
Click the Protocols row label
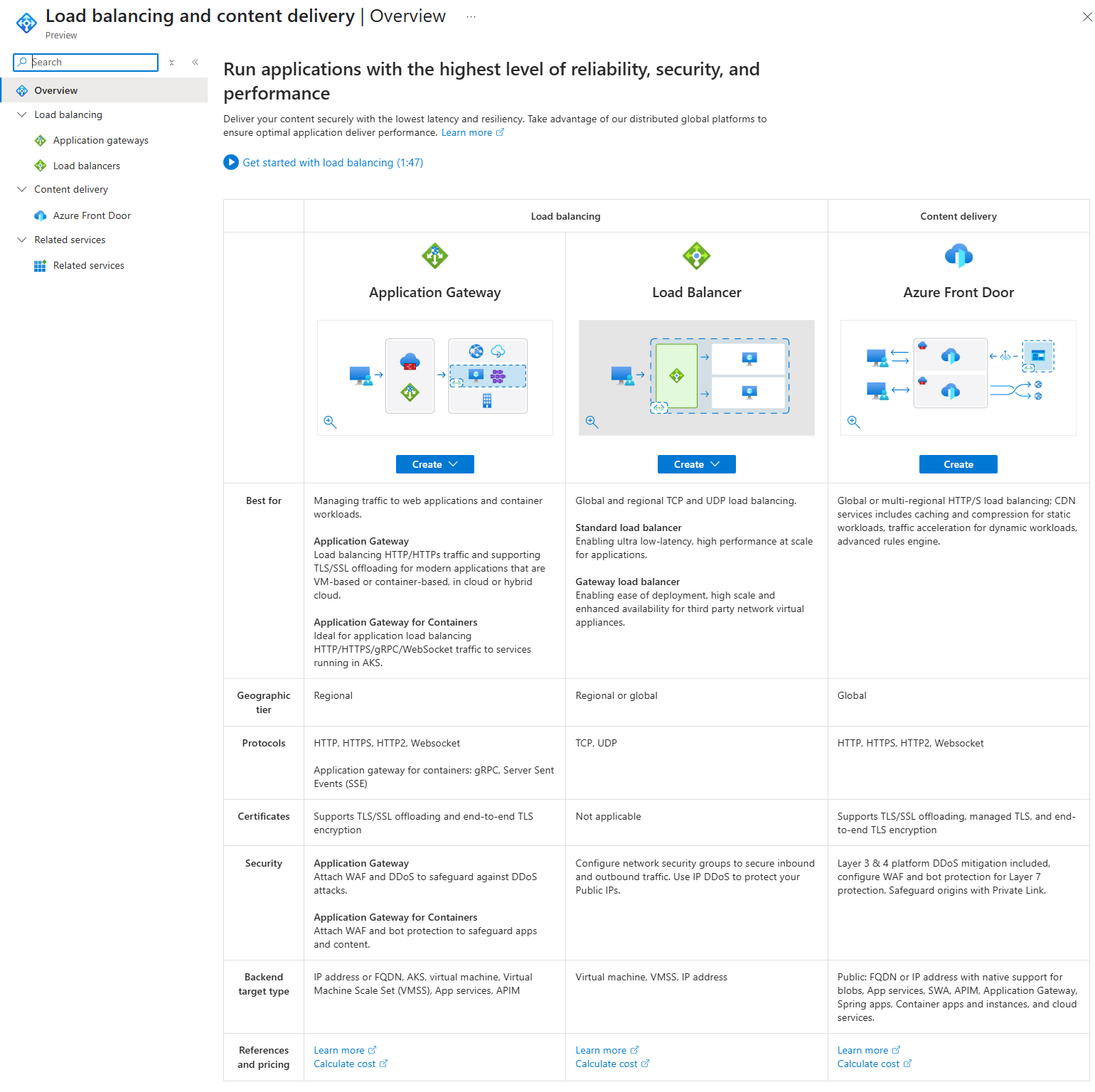pos(264,743)
